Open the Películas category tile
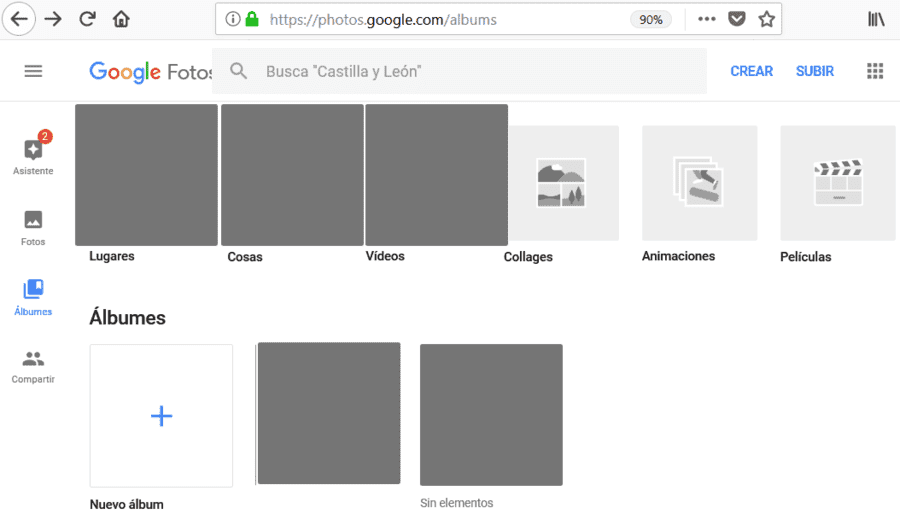900x514 pixels. [x=838, y=183]
